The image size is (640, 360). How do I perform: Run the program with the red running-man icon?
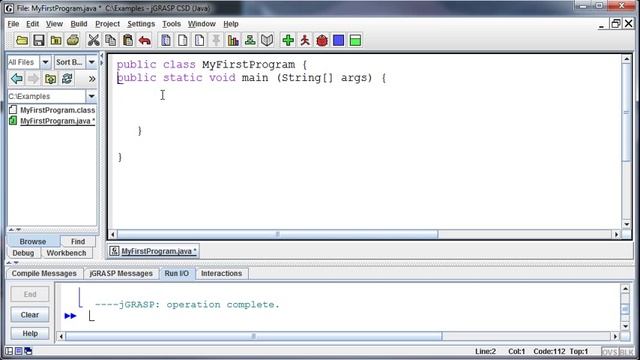click(x=305, y=40)
